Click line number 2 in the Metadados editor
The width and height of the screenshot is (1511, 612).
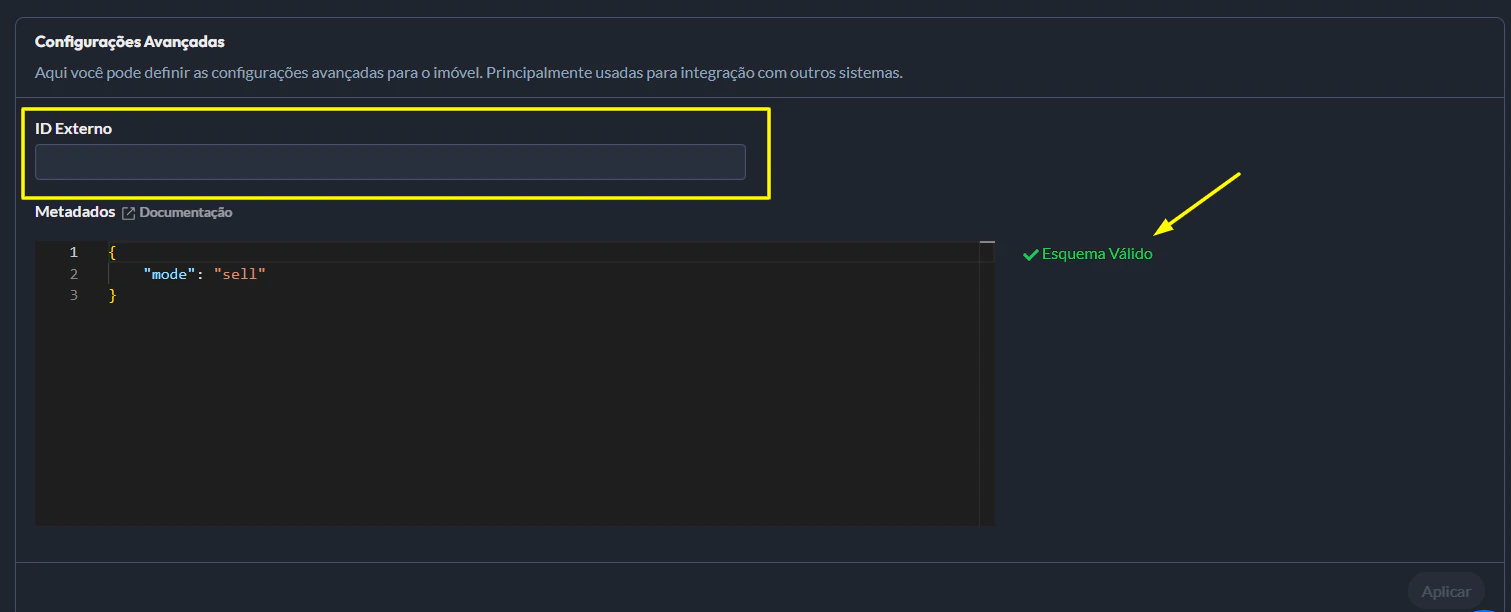click(x=74, y=273)
